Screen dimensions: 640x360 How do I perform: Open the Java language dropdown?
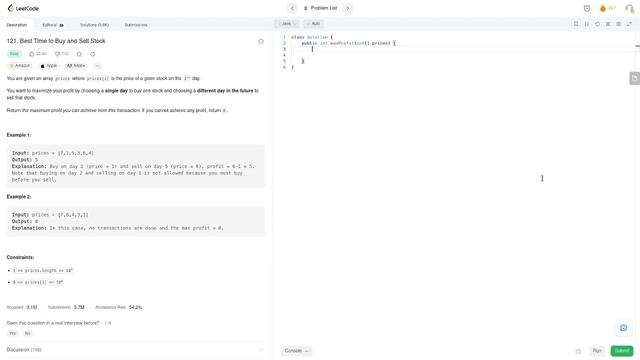(x=288, y=24)
